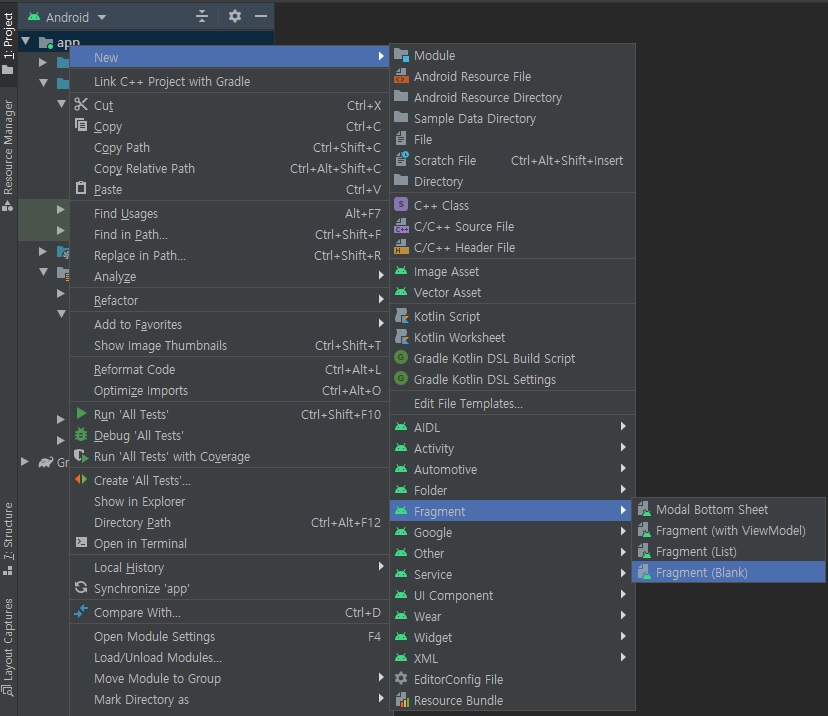Select Show Image Thumbnails entry

coord(229,345)
